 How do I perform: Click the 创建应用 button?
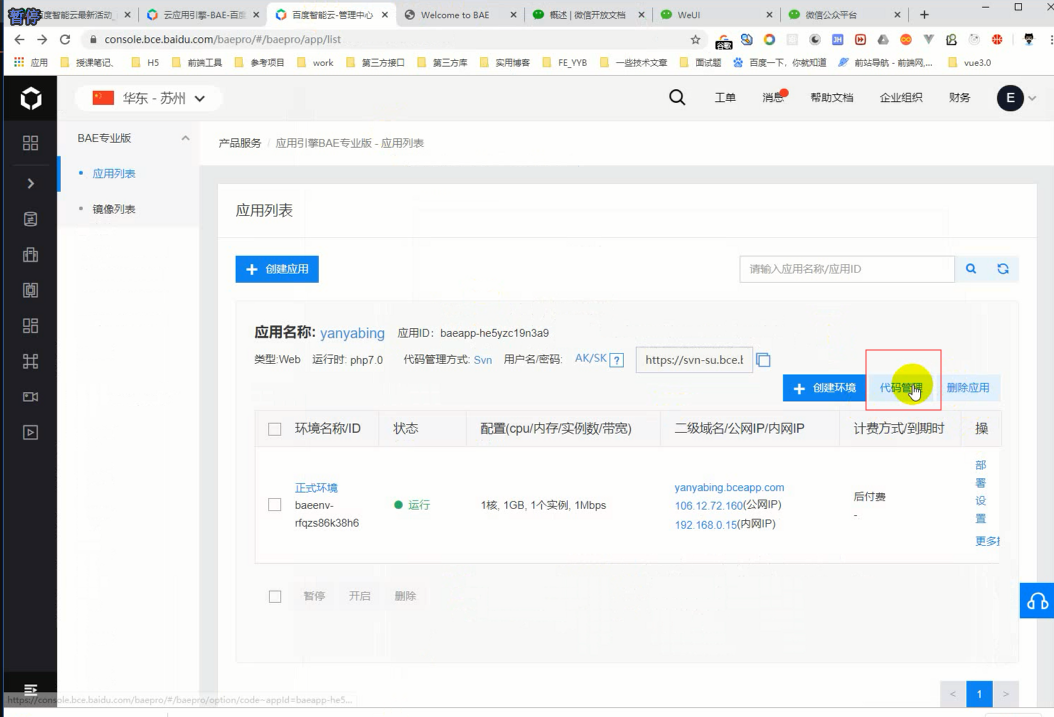(x=276, y=269)
